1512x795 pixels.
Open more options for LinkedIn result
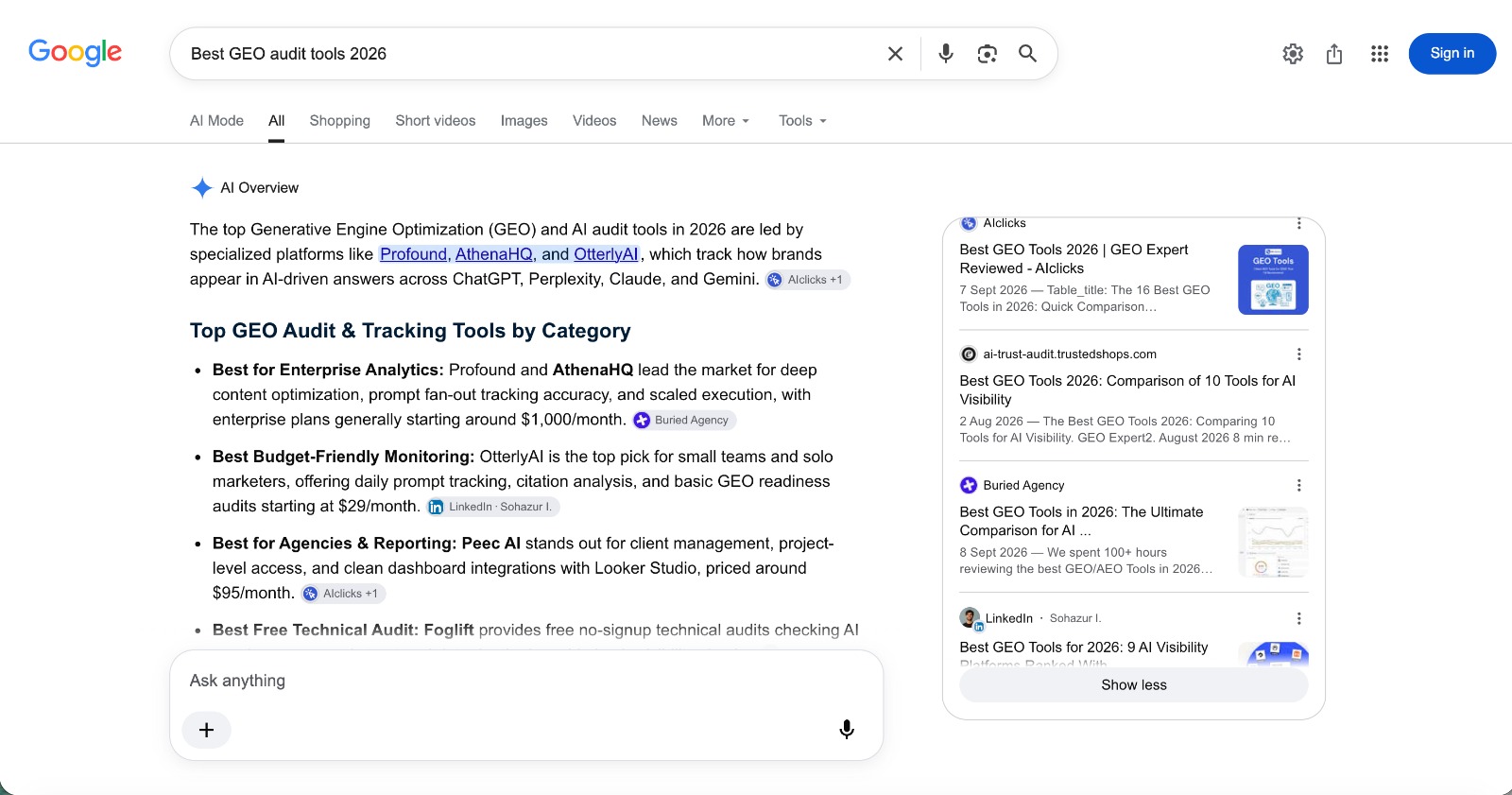1299,618
